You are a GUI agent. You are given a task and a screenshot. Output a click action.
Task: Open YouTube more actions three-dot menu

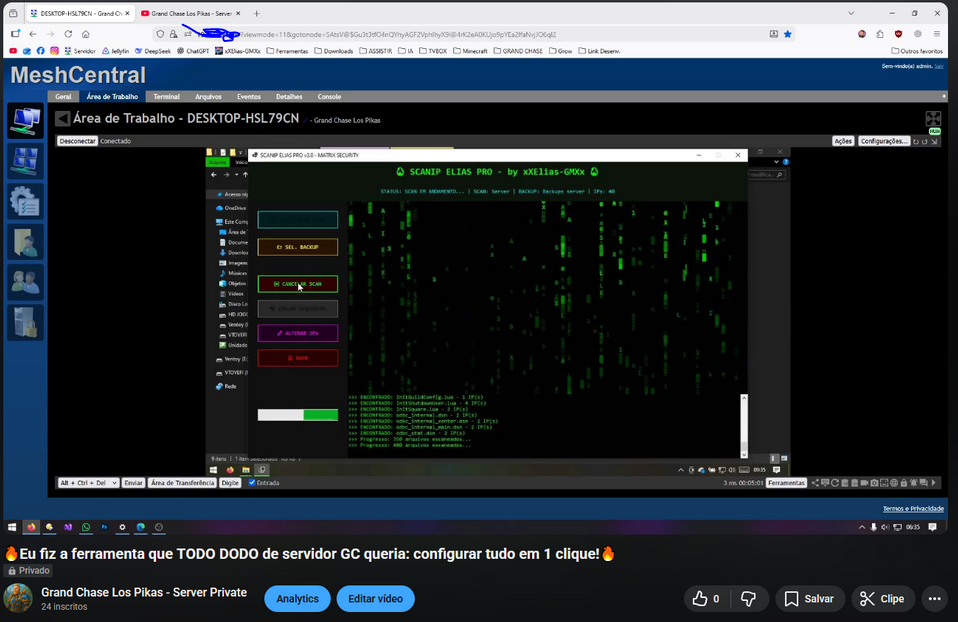pos(934,599)
